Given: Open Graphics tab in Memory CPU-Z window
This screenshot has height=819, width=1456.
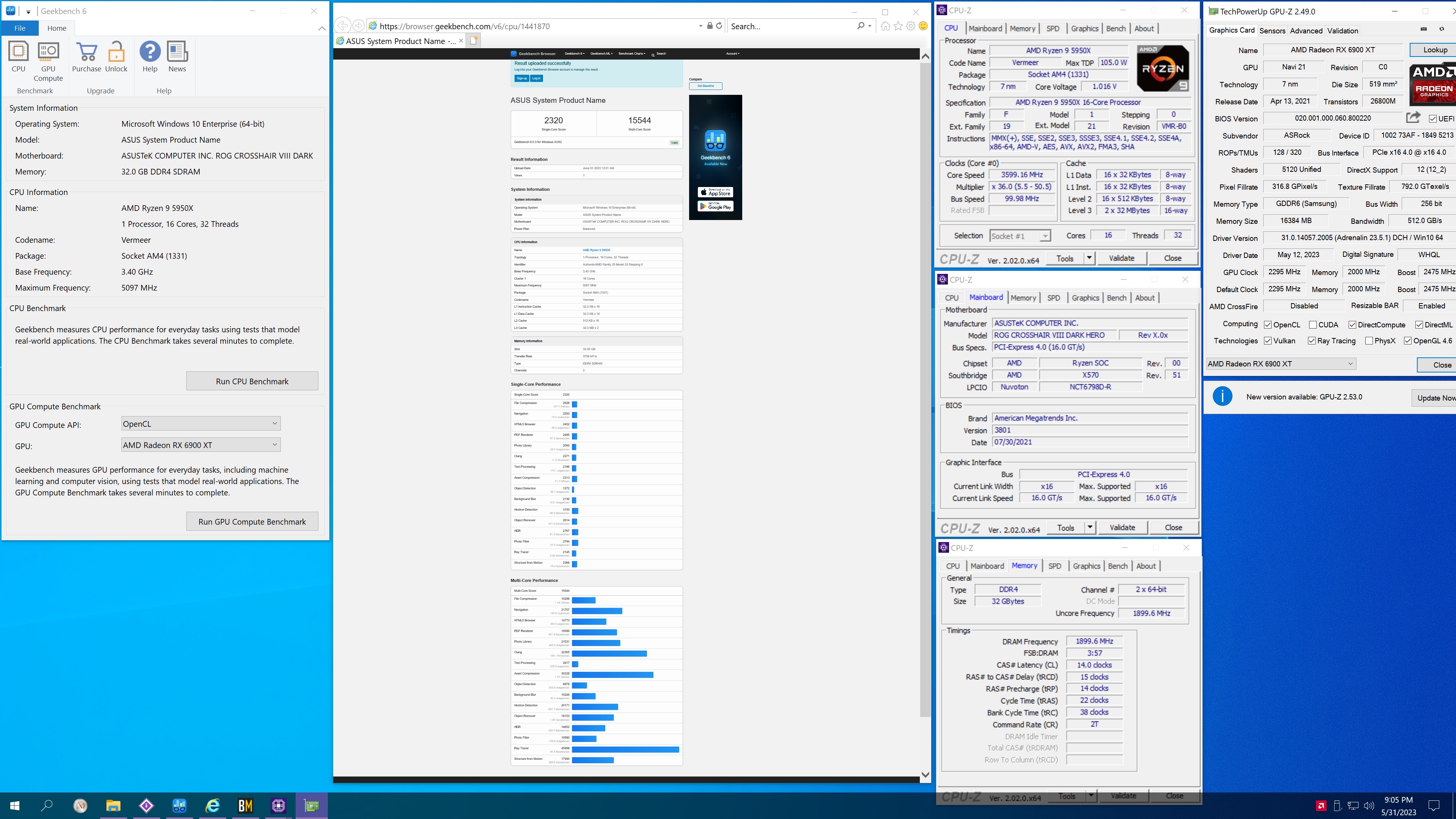Looking at the screenshot, I should pyautogui.click(x=1086, y=566).
